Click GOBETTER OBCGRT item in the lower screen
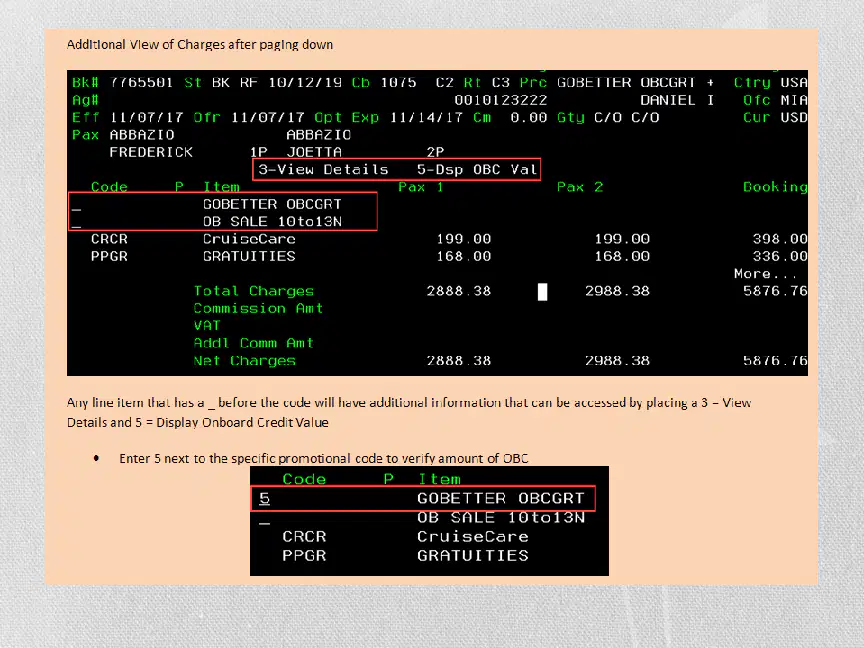 pos(500,499)
